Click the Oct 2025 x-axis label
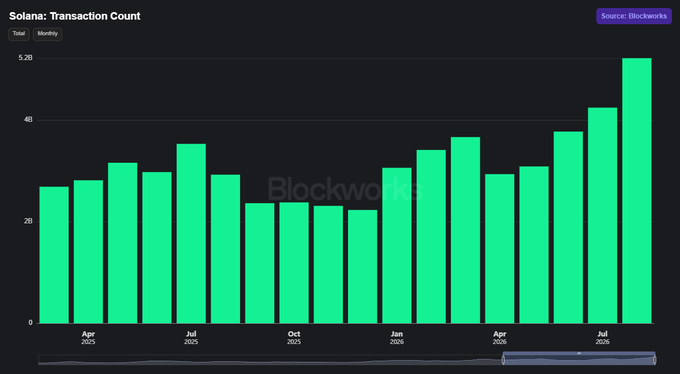This screenshot has width=680, height=374. tap(294, 338)
